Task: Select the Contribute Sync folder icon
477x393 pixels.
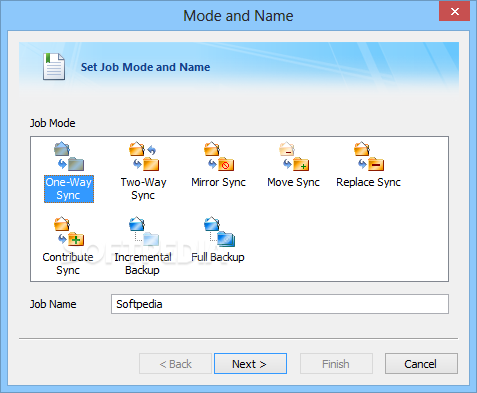Action: point(69,231)
